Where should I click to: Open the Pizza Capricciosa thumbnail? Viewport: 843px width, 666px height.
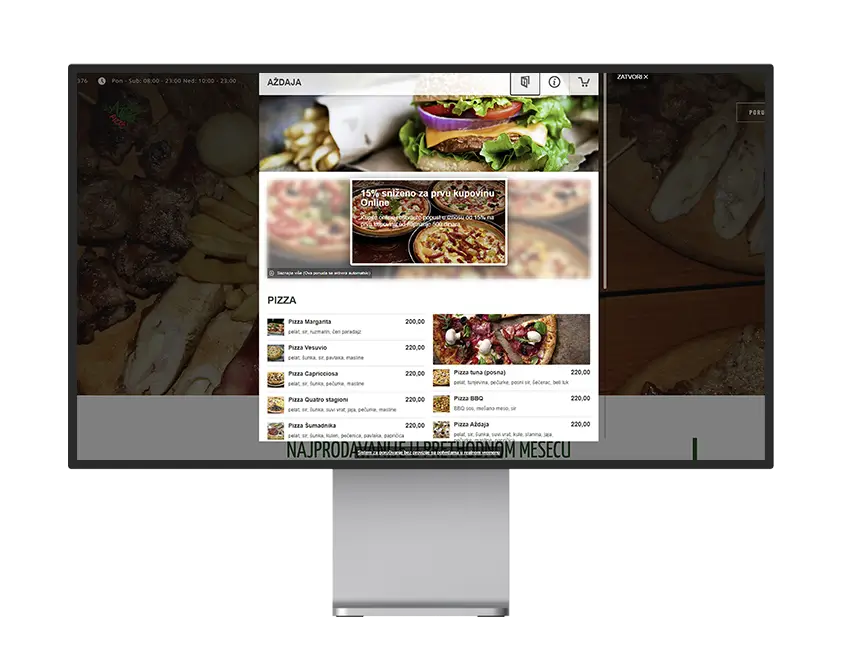276,379
